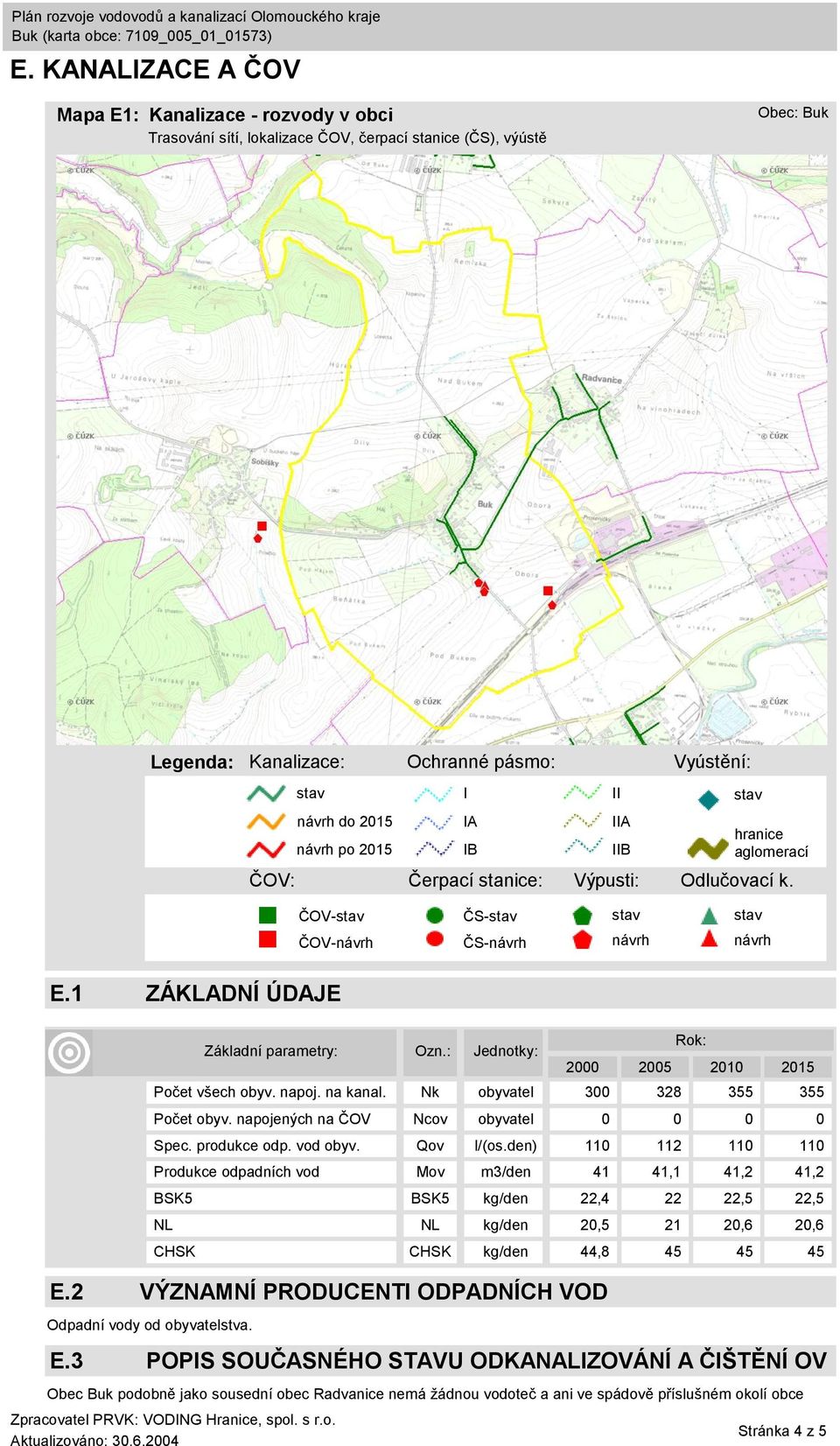
Task: Click the 'Qov' designation cell
Action: point(430,1145)
